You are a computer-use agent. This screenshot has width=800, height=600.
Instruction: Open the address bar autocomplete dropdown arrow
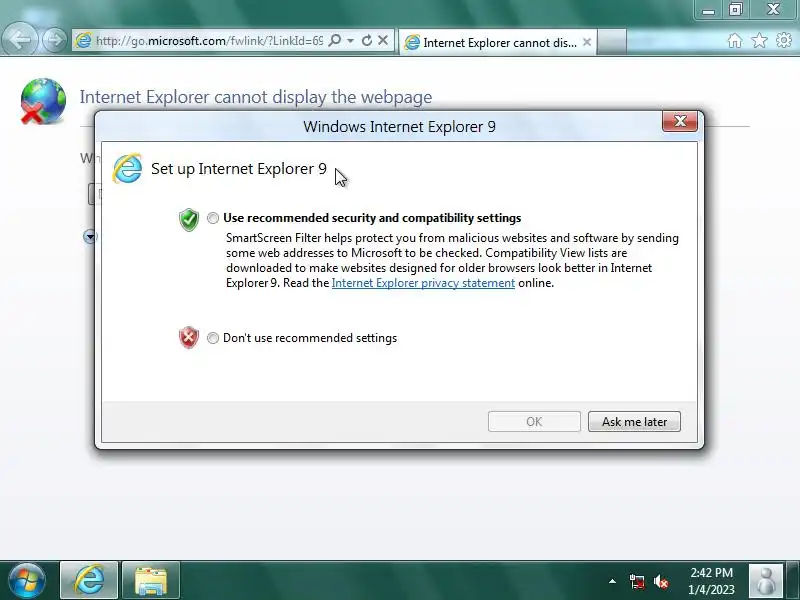coord(351,40)
